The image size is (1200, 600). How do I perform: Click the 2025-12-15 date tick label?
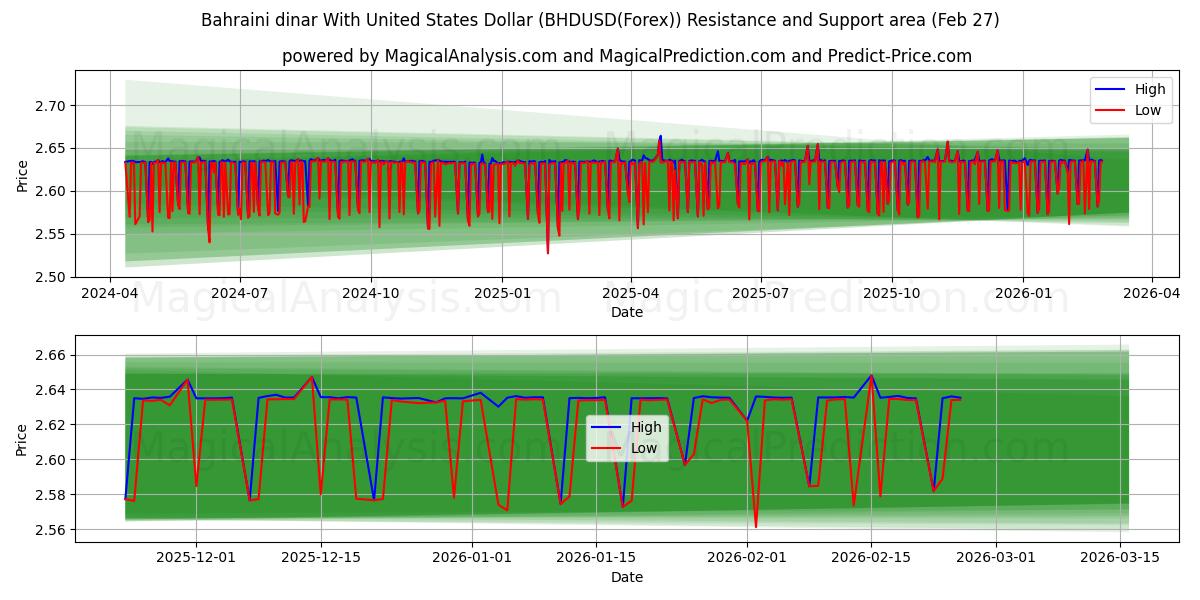click(321, 559)
